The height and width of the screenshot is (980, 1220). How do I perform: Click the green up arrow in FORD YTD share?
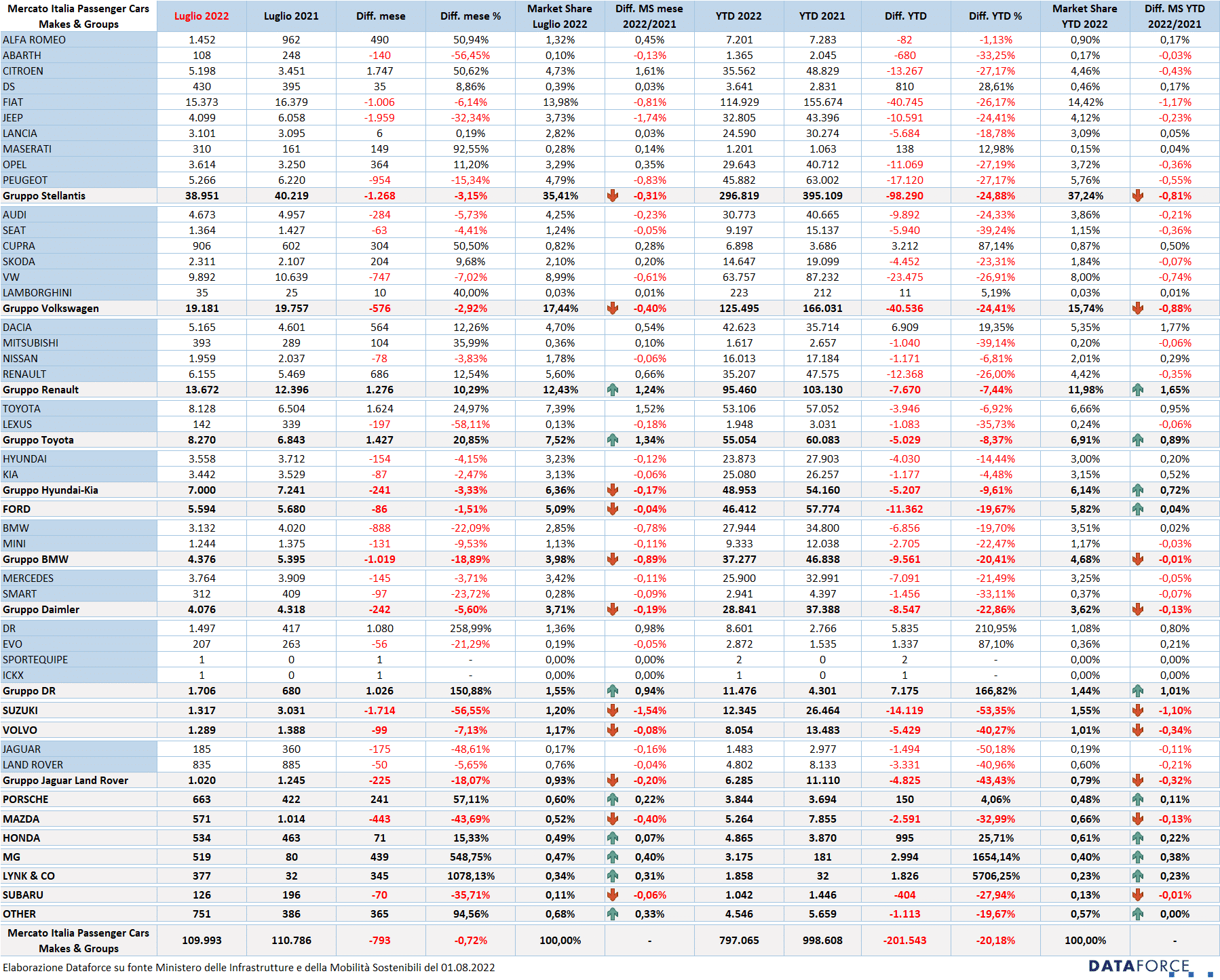point(1138,509)
